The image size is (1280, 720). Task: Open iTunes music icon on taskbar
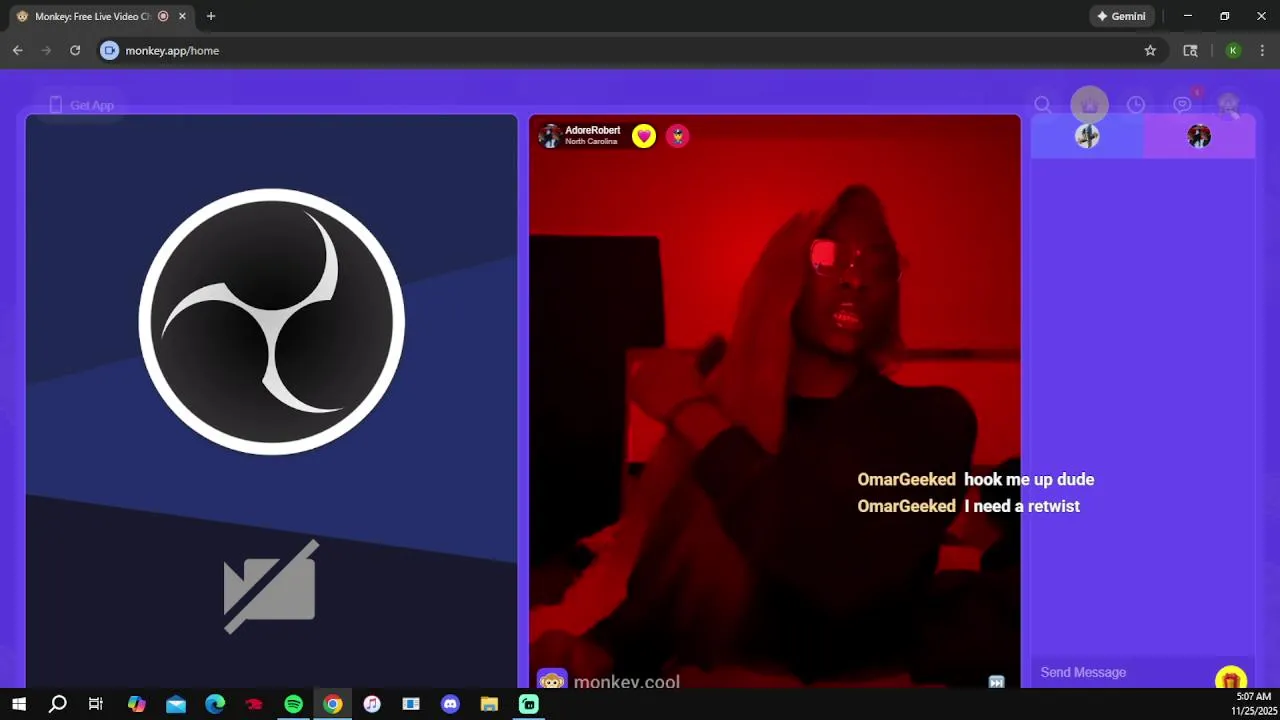coord(372,704)
